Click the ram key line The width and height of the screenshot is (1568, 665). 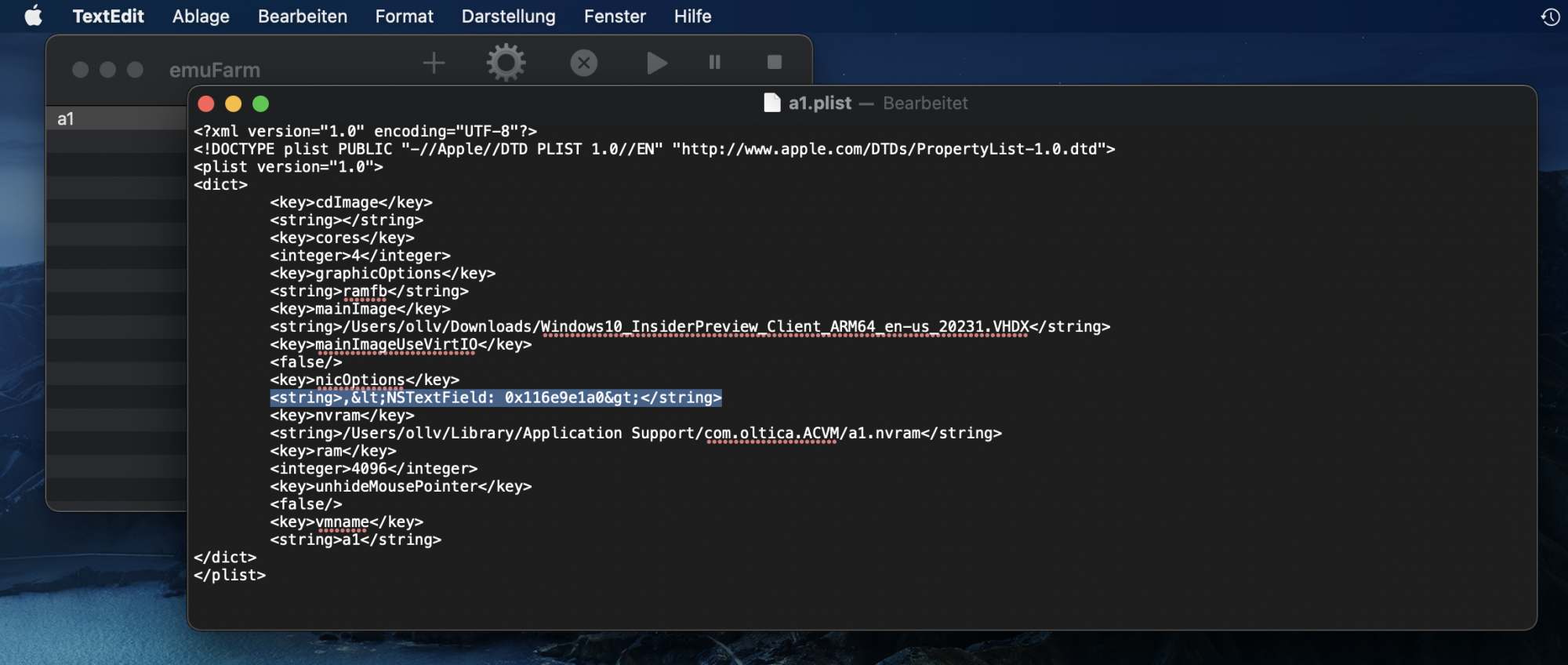(333, 451)
